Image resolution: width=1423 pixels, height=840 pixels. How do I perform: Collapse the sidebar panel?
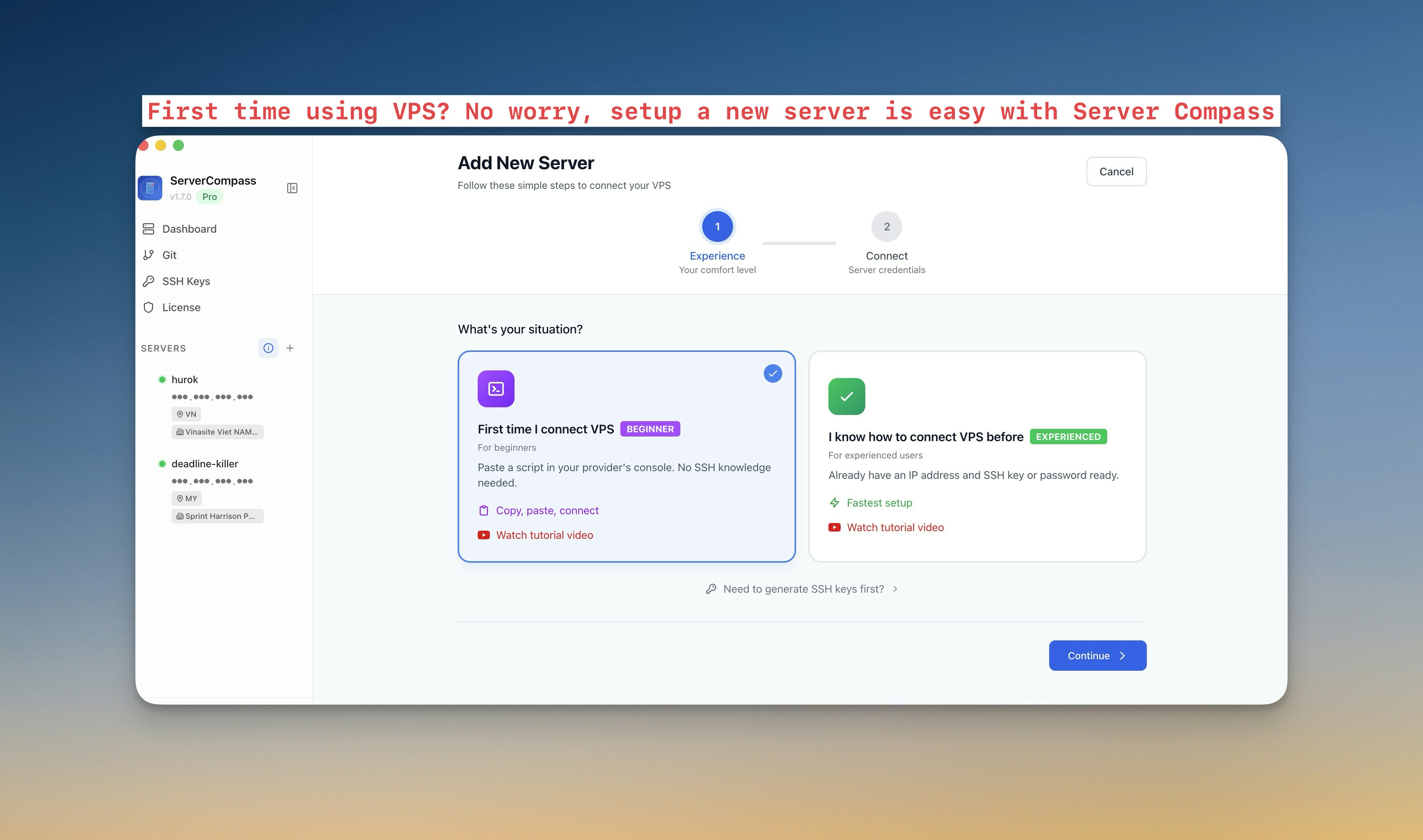tap(292, 188)
